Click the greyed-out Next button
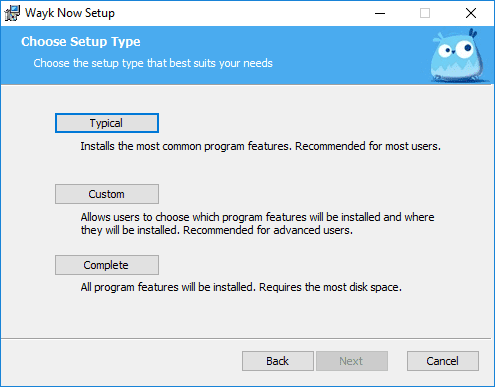Viewport: 495px width, 387px height. pos(352,361)
